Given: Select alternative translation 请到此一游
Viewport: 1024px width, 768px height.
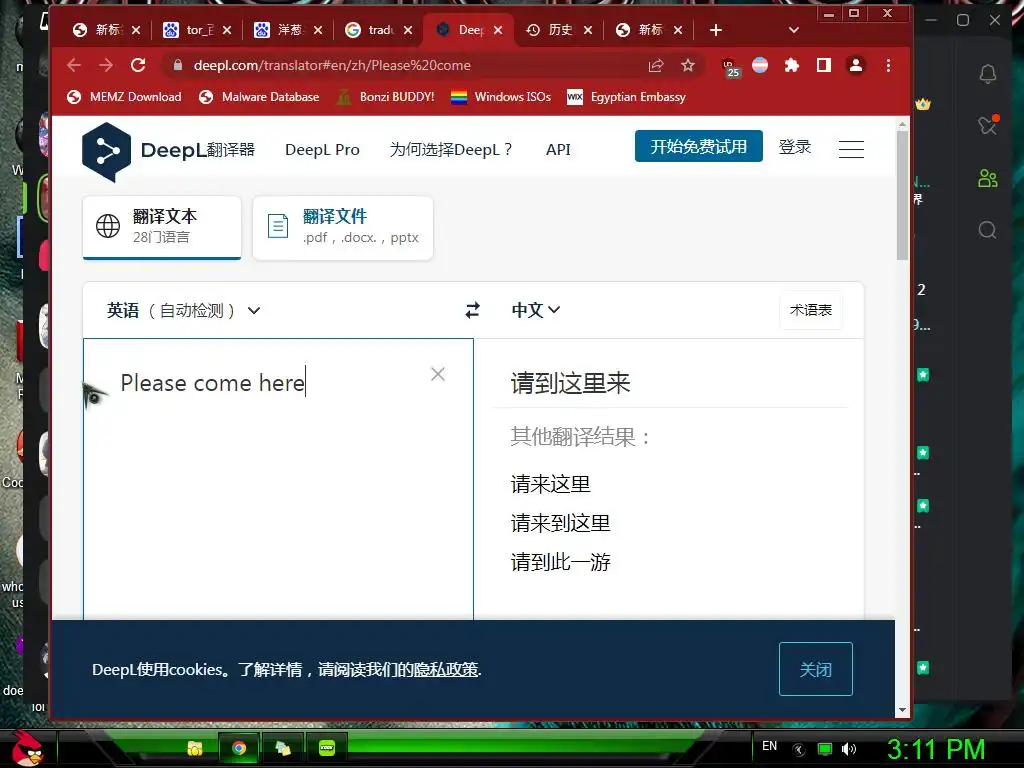Looking at the screenshot, I should [560, 562].
